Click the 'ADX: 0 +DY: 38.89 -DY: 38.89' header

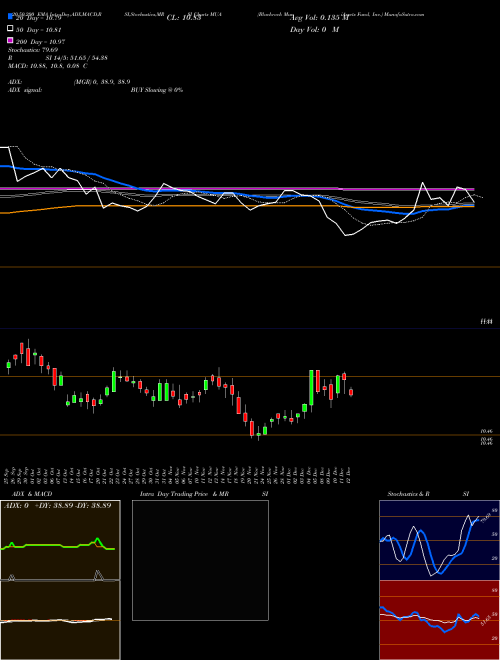tap(58, 505)
